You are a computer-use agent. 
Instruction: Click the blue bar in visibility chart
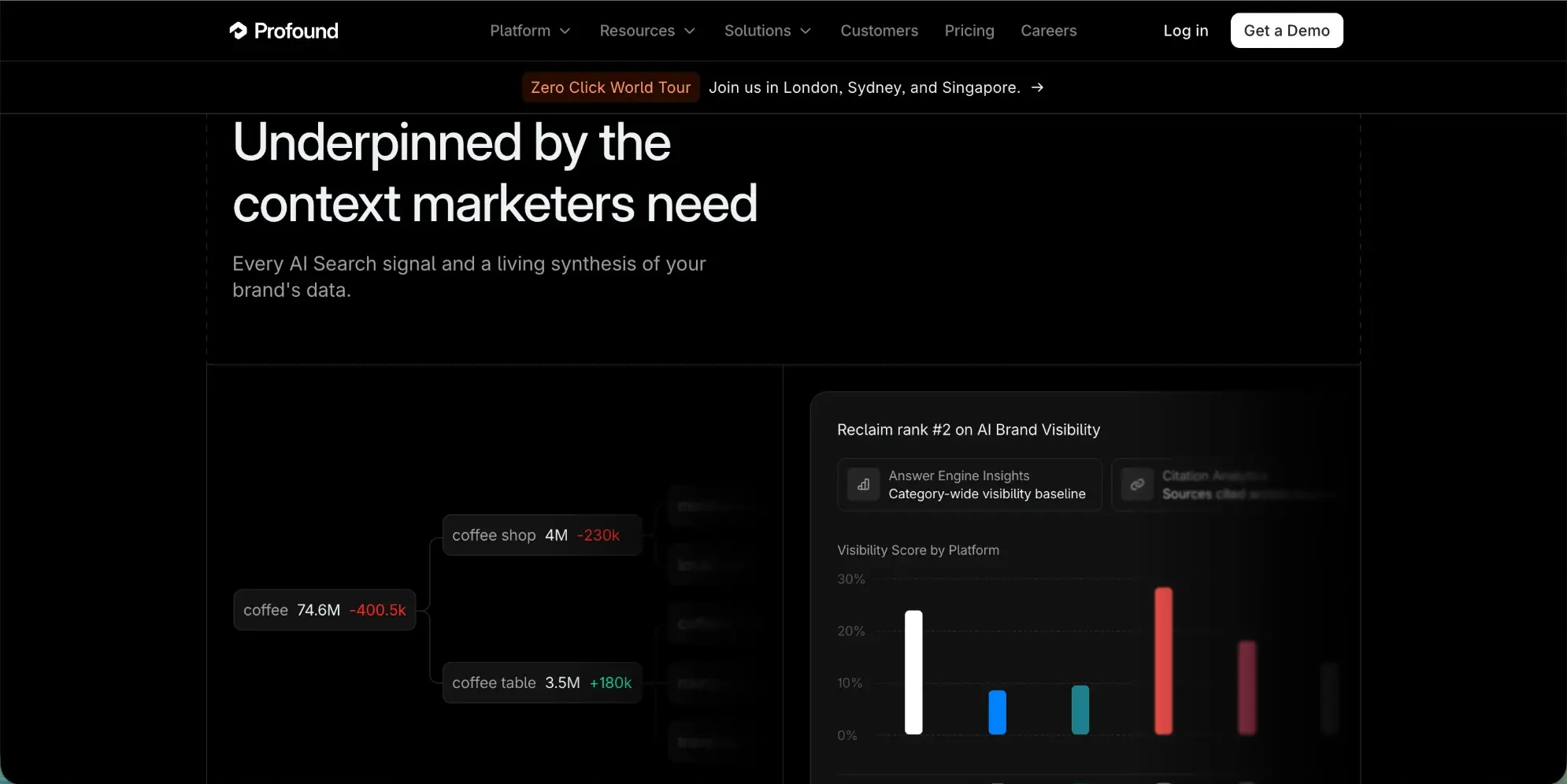(x=997, y=712)
